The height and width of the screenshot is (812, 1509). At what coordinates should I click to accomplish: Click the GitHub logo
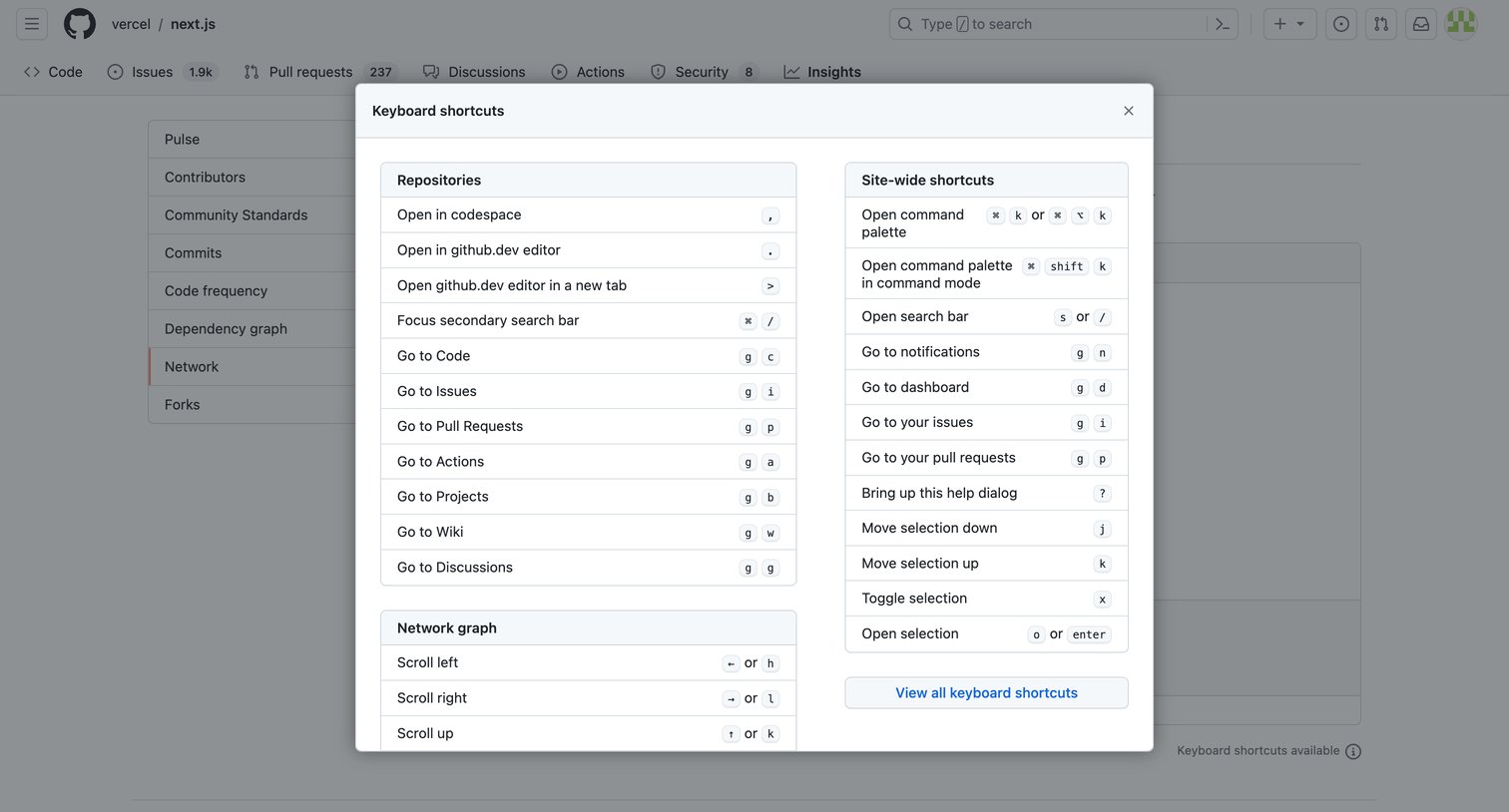point(80,24)
